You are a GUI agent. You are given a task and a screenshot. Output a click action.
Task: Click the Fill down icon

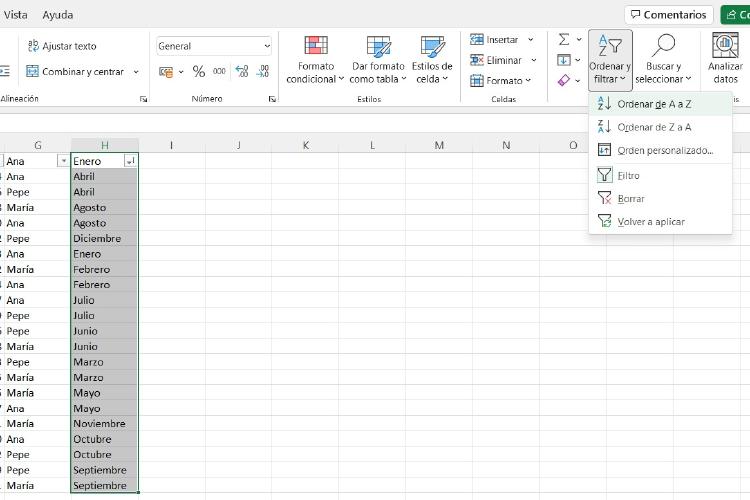(564, 60)
